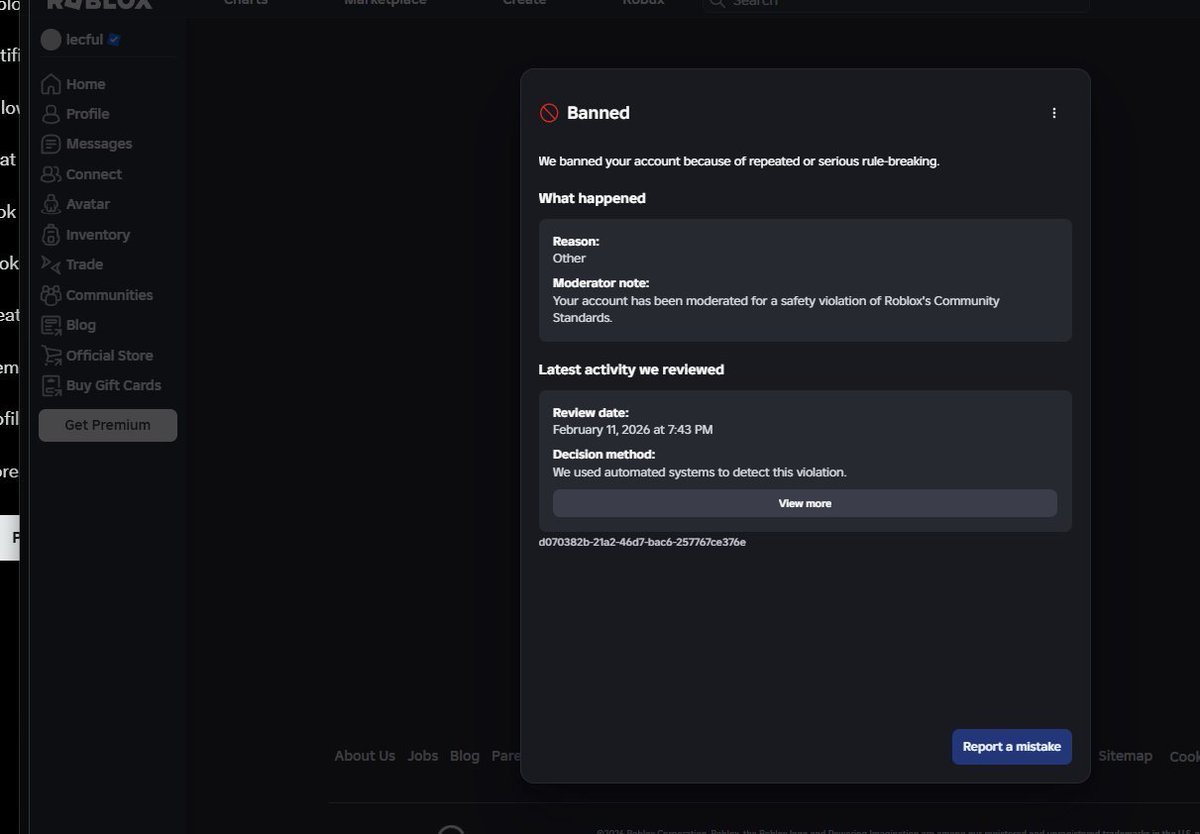Image resolution: width=1200 pixels, height=834 pixels.
Task: Click the review date February 11, 2026
Action: (x=633, y=430)
